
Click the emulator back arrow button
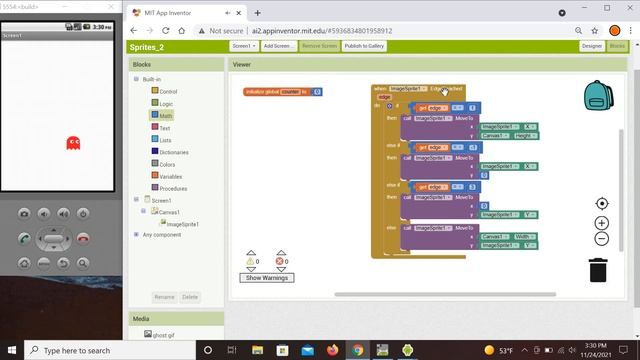point(63,263)
